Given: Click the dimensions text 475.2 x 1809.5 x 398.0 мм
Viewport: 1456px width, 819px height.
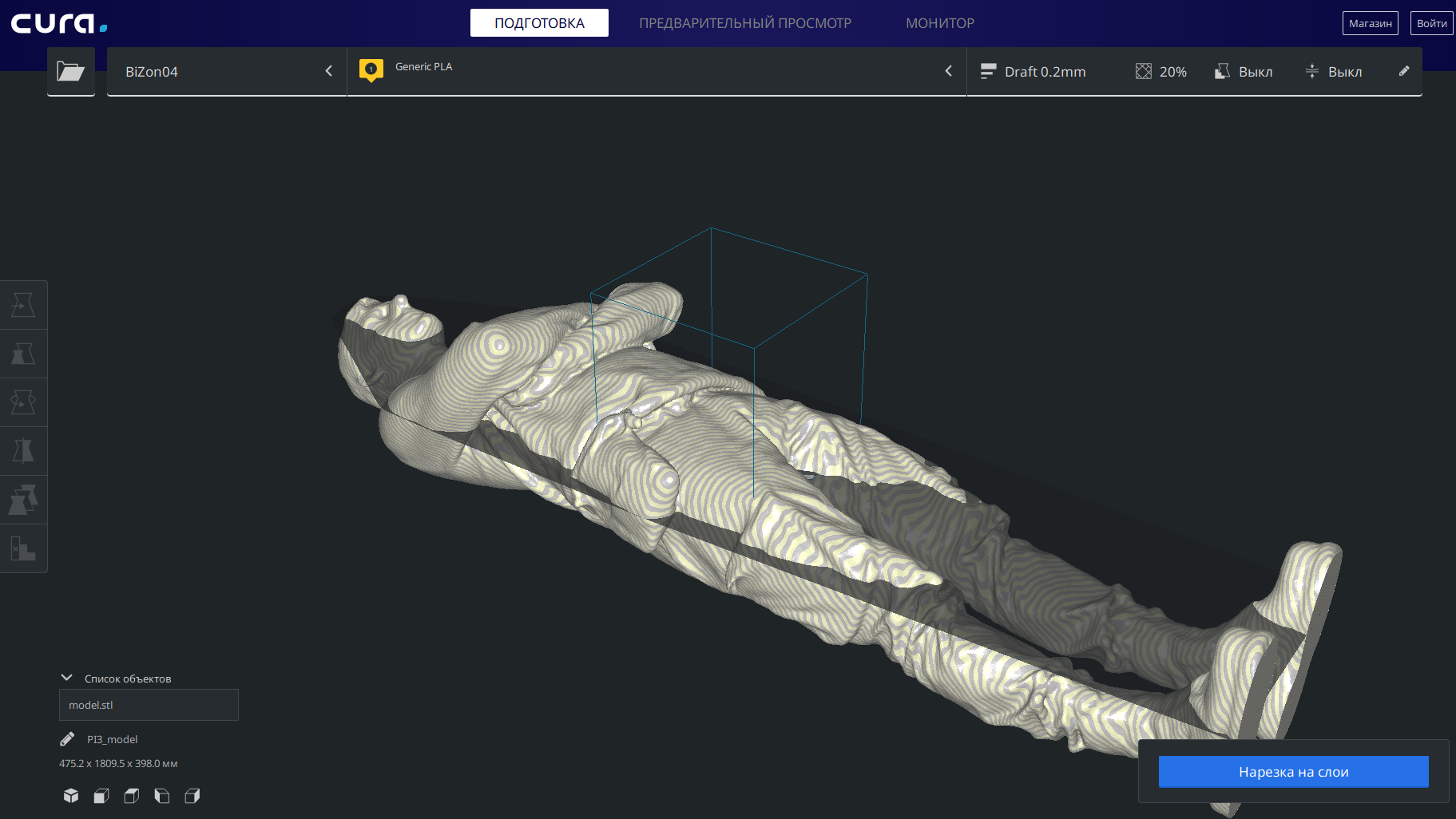Looking at the screenshot, I should click(118, 764).
